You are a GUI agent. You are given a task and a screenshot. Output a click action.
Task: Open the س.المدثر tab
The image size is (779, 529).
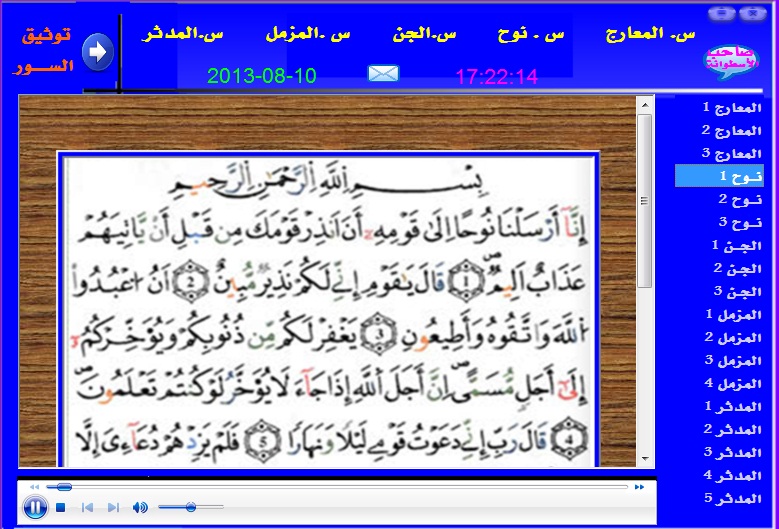tap(182, 34)
